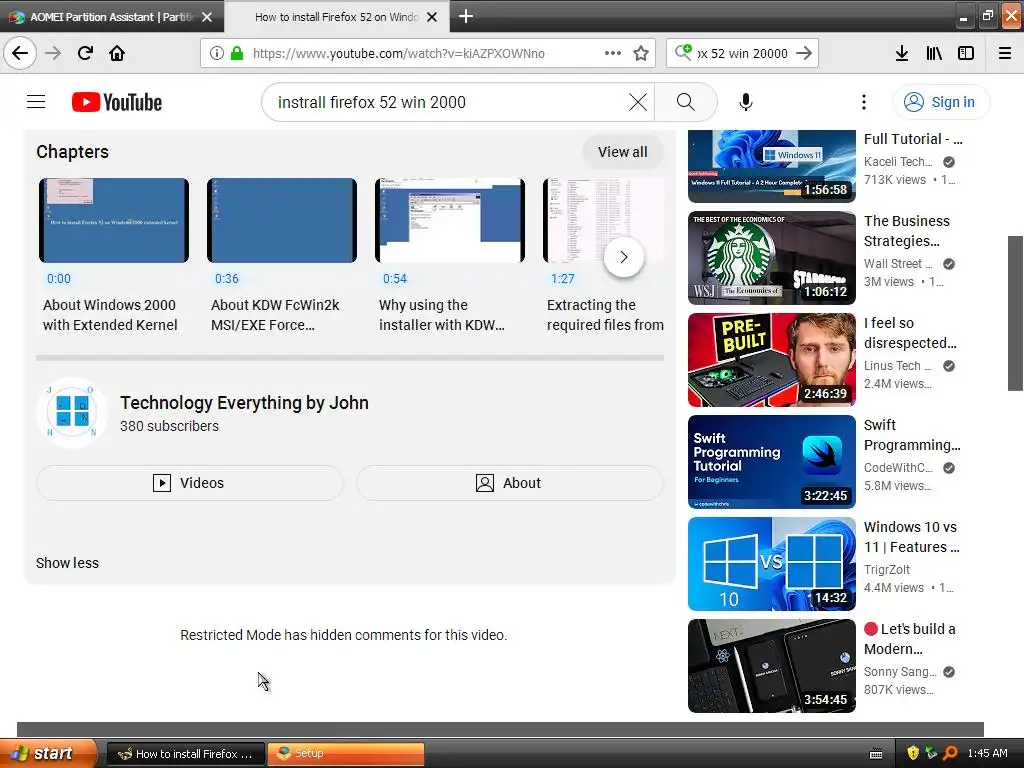This screenshot has width=1024, height=768.
Task: Open How to install Firefox taskbar button
Action: (185, 754)
